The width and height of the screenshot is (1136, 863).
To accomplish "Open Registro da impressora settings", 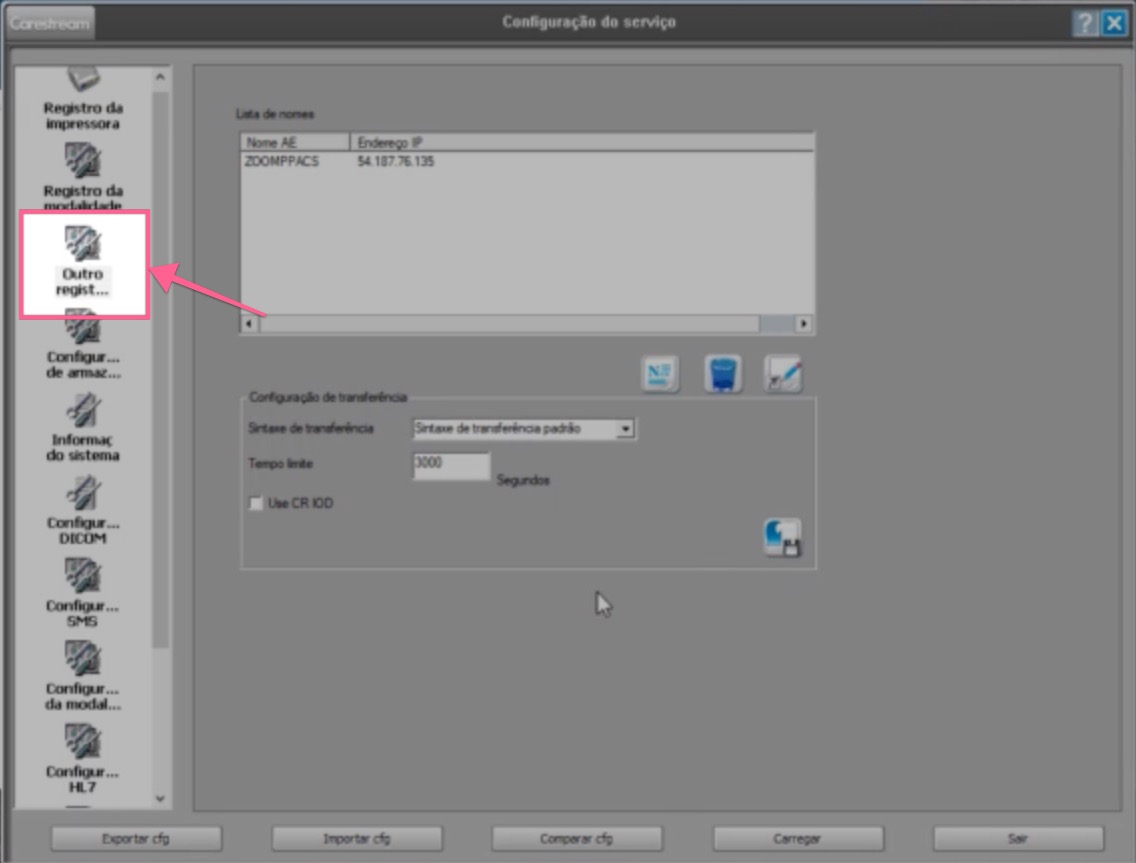I will pos(82,95).
